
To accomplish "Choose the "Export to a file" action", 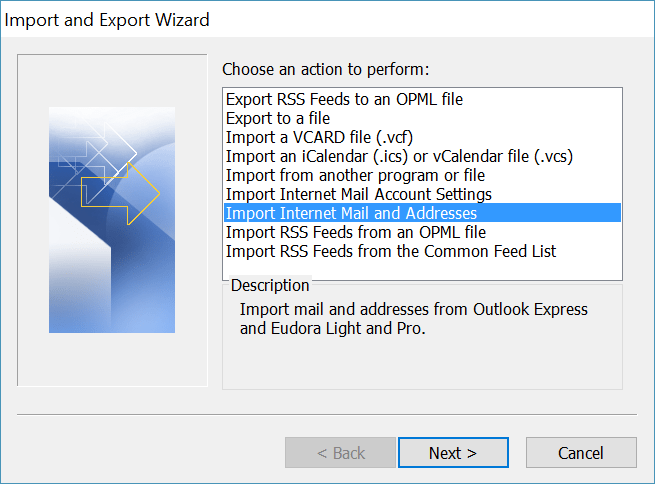I will (x=278, y=118).
